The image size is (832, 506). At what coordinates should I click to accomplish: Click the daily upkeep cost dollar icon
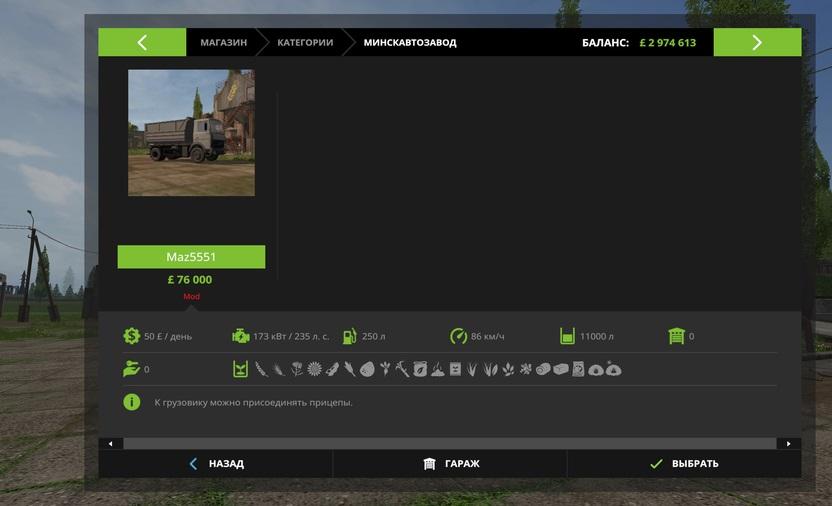pyautogui.click(x=132, y=336)
